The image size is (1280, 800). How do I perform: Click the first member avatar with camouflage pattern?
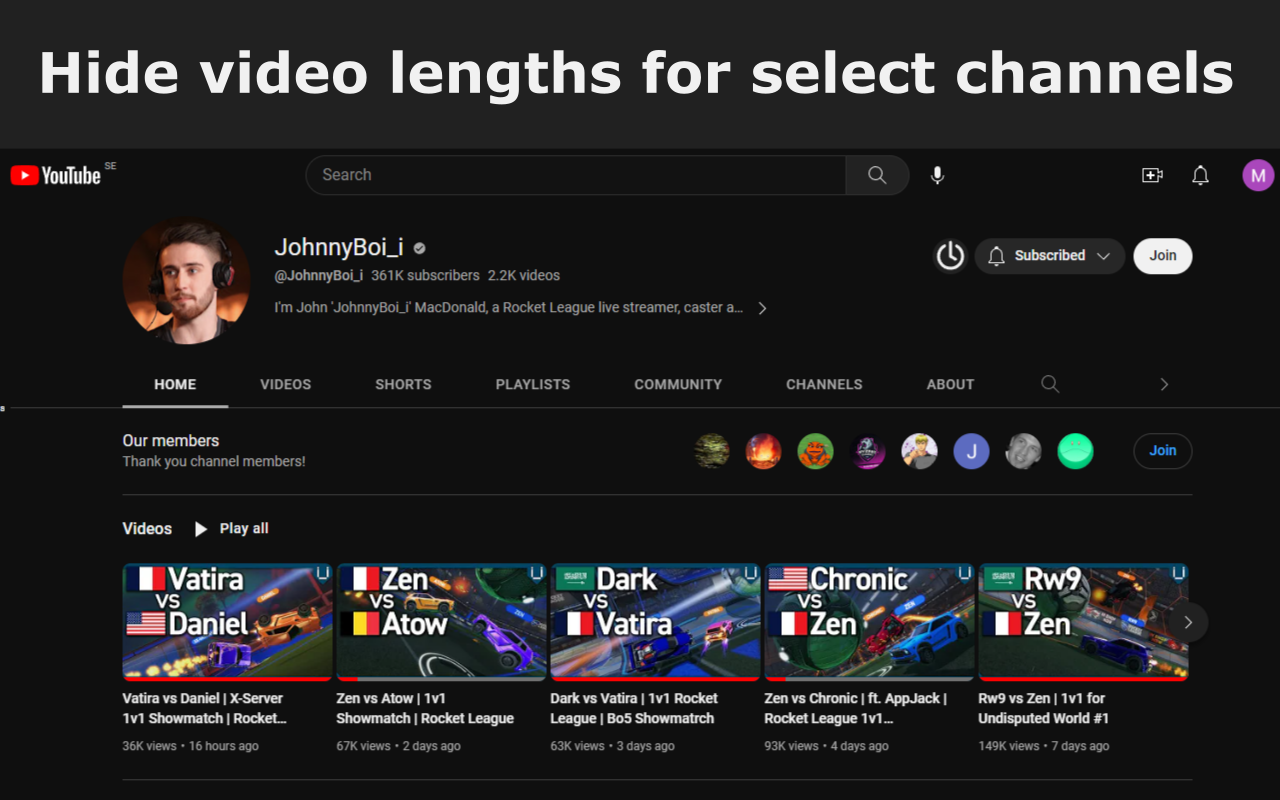pyautogui.click(x=712, y=451)
